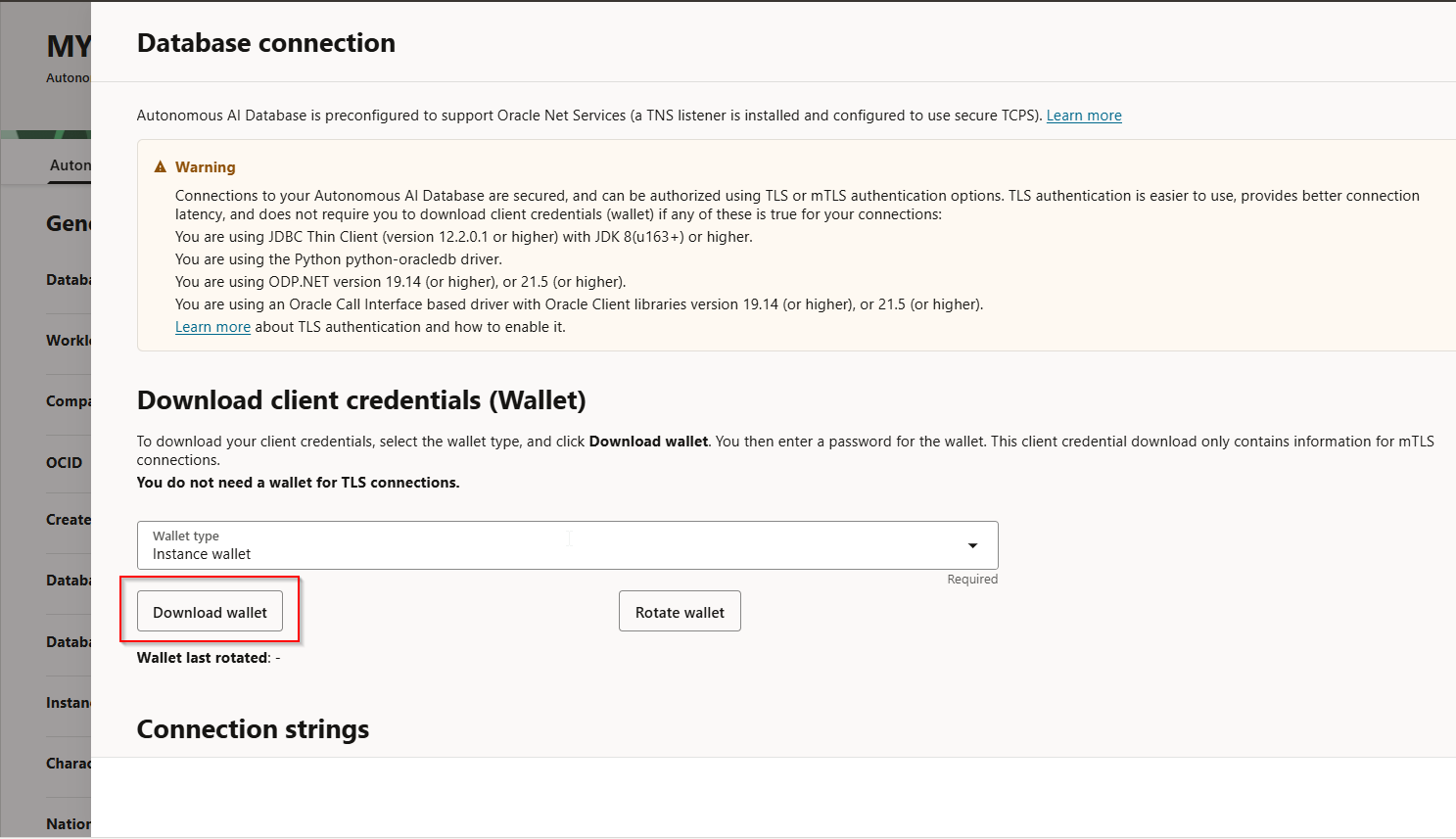Select the Workload sidebar entry
This screenshot has height=839, width=1456.
click(x=69, y=340)
